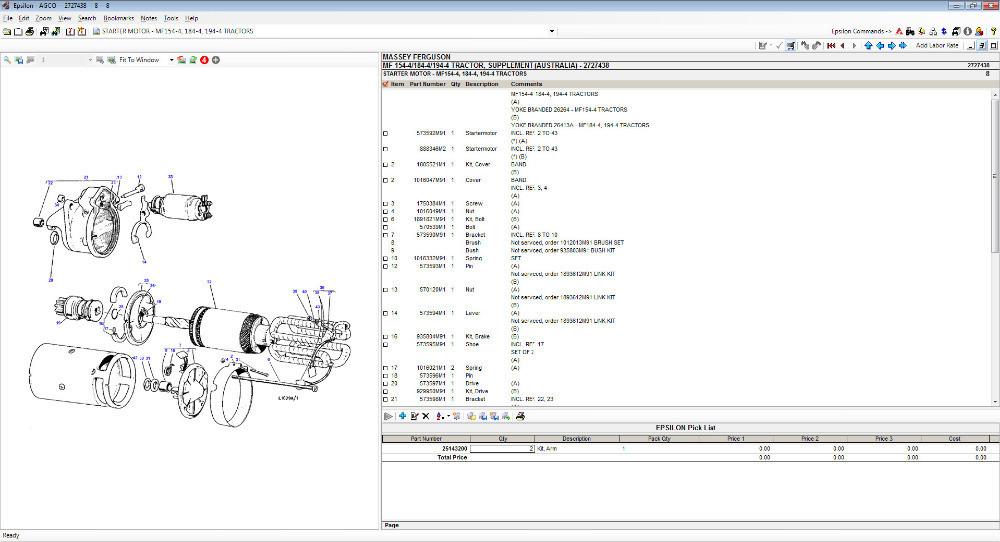Tick checkbox for Spring item 17
Viewport: 1000px width, 542px height.
(x=385, y=368)
